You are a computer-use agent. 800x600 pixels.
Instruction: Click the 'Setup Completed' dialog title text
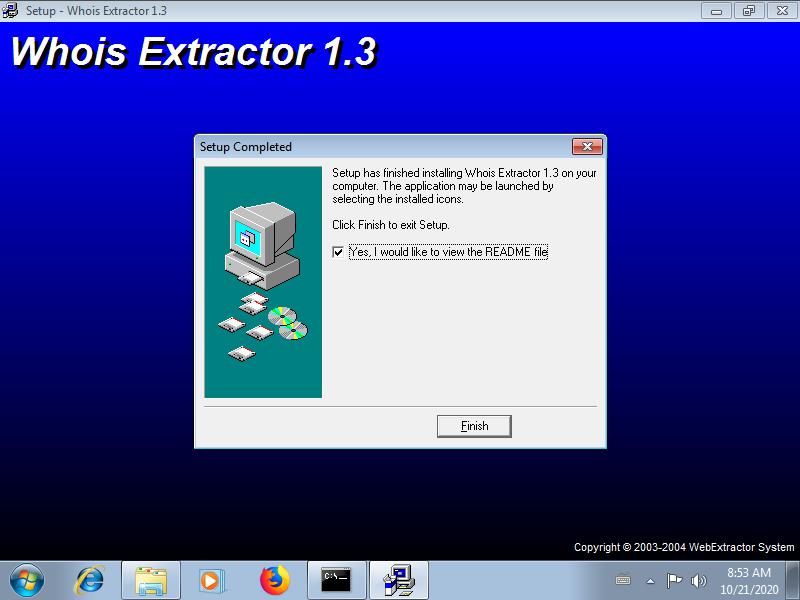point(246,147)
